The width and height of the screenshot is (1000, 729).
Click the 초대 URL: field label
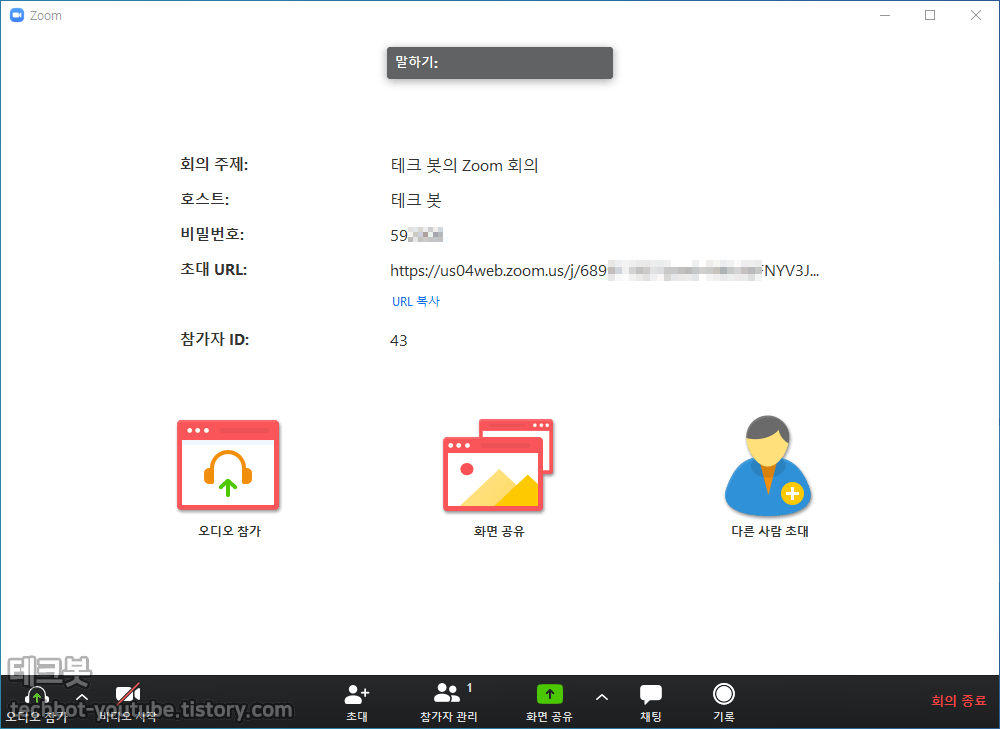click(214, 269)
